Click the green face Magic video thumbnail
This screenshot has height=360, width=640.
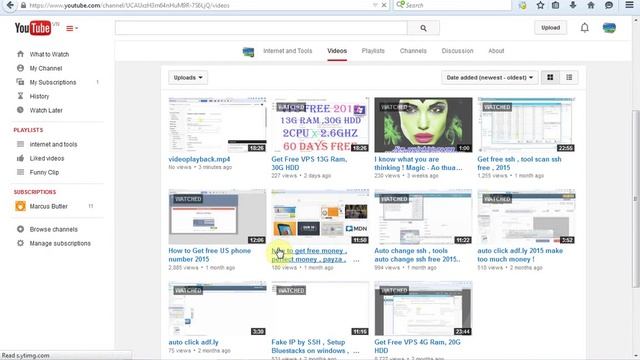point(423,125)
